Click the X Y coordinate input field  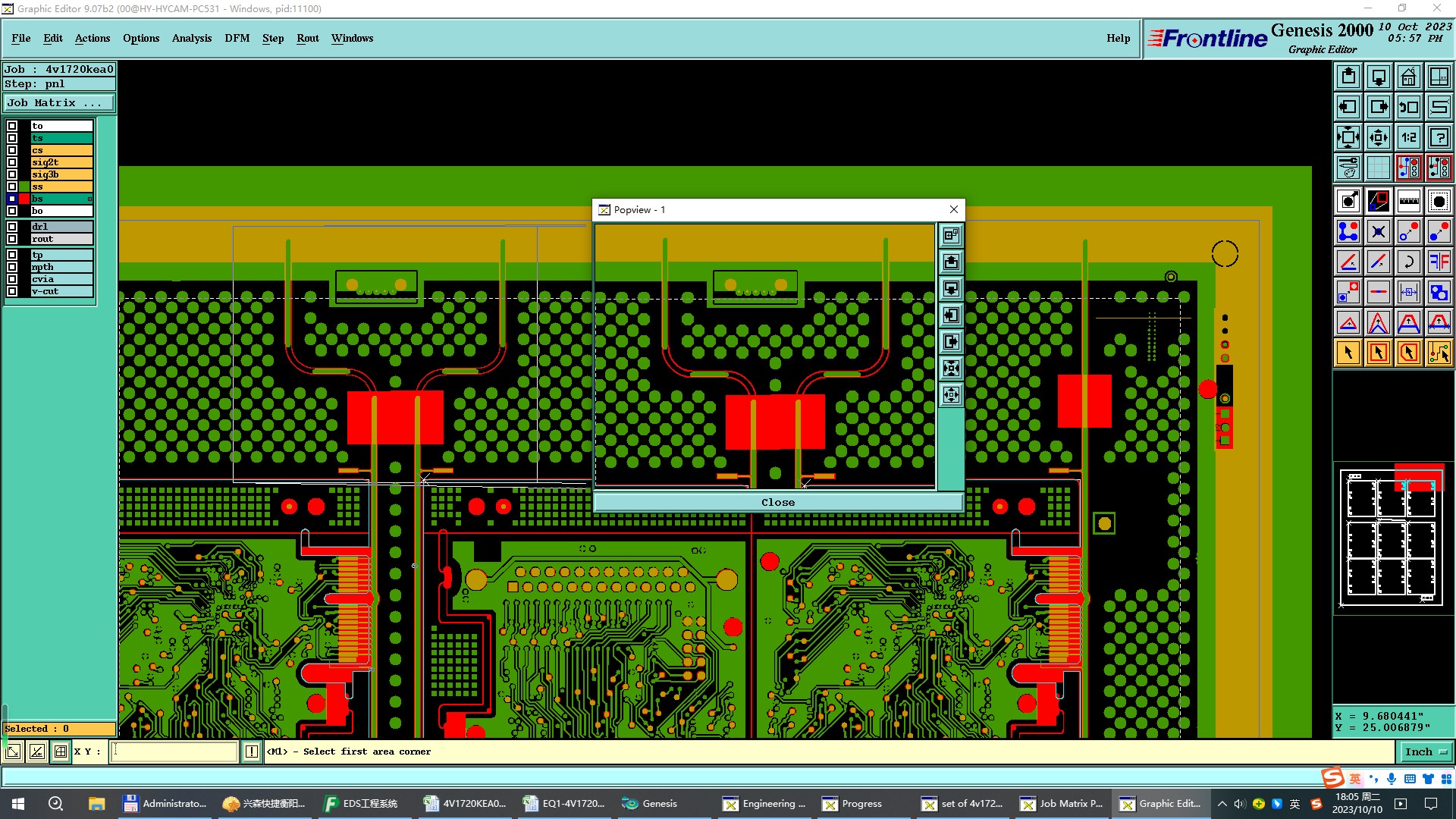pos(174,752)
